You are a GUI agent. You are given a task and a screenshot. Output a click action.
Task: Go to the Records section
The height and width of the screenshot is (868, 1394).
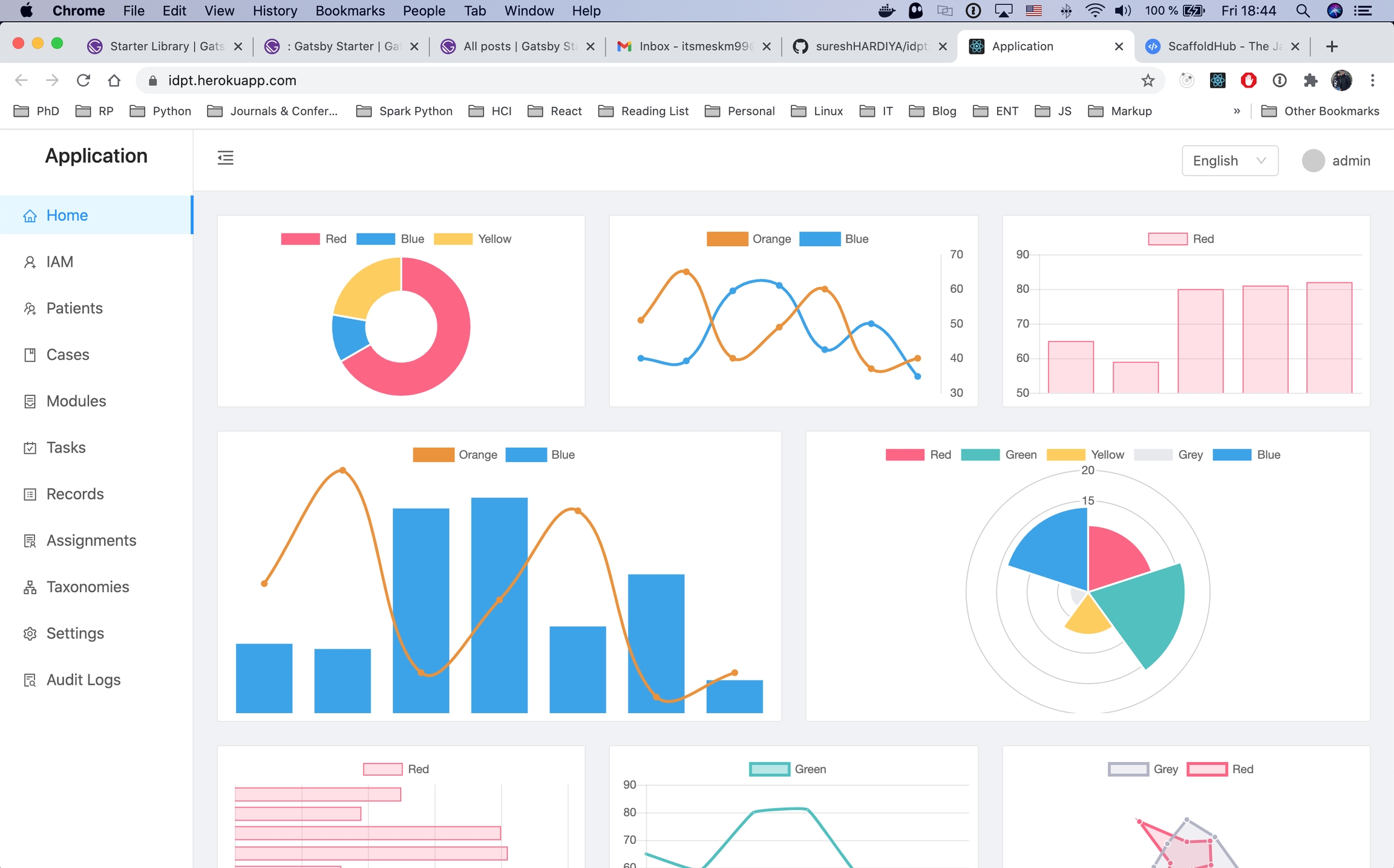click(x=75, y=494)
